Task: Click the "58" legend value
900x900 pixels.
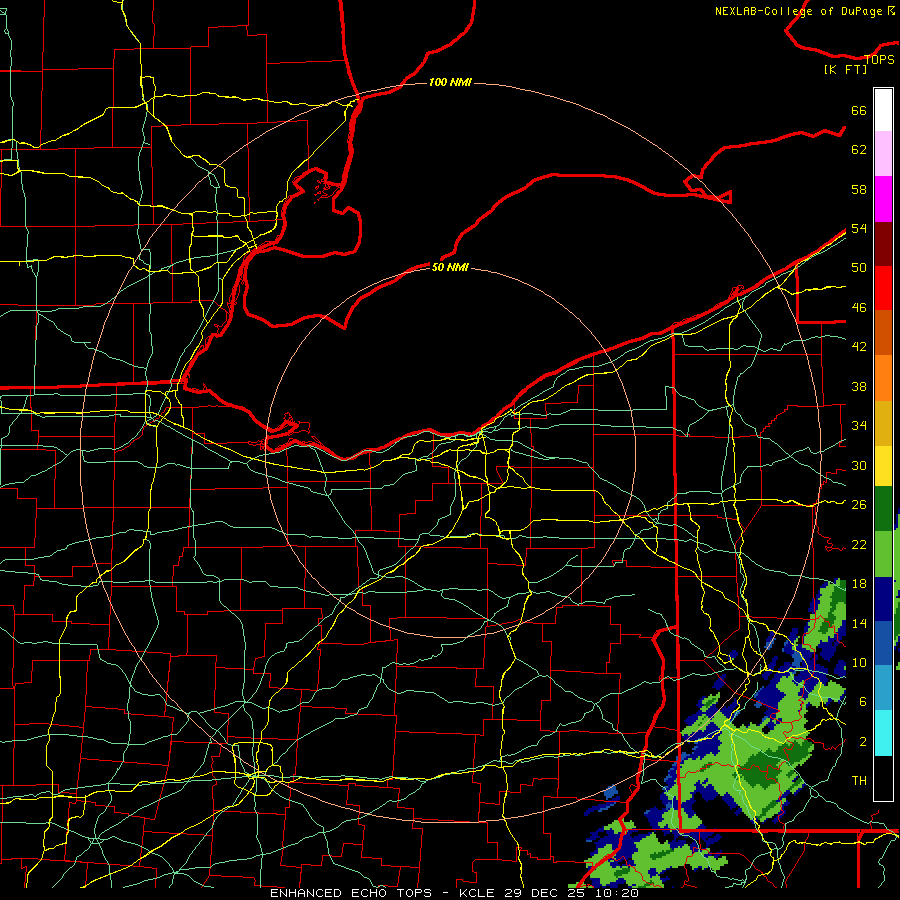Action: tap(859, 189)
